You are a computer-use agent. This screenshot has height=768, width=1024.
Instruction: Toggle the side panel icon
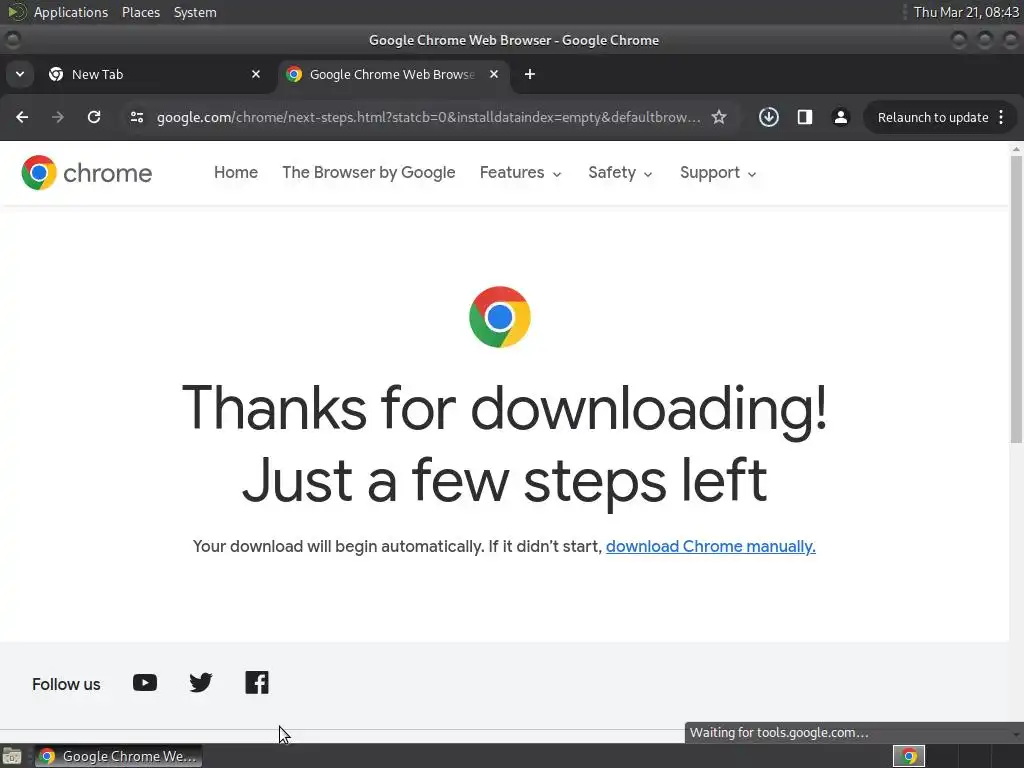click(x=805, y=118)
